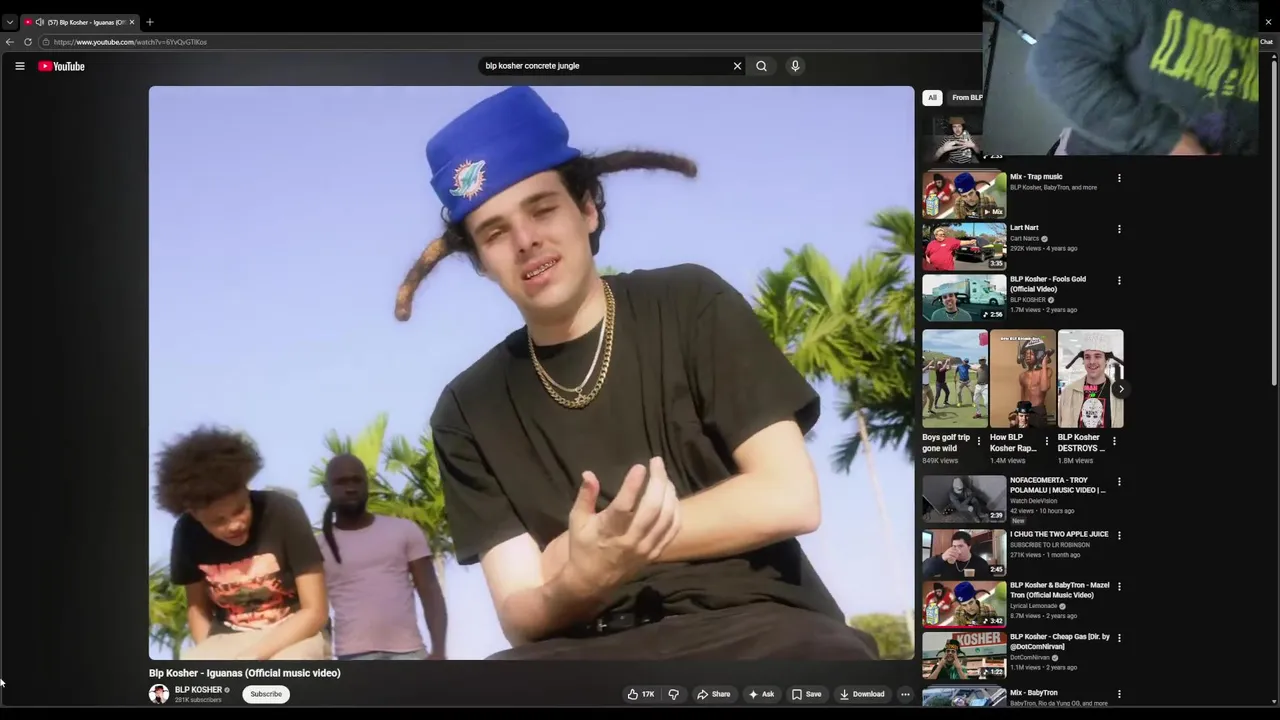Open options for Mazel Tron video

click(x=1119, y=587)
